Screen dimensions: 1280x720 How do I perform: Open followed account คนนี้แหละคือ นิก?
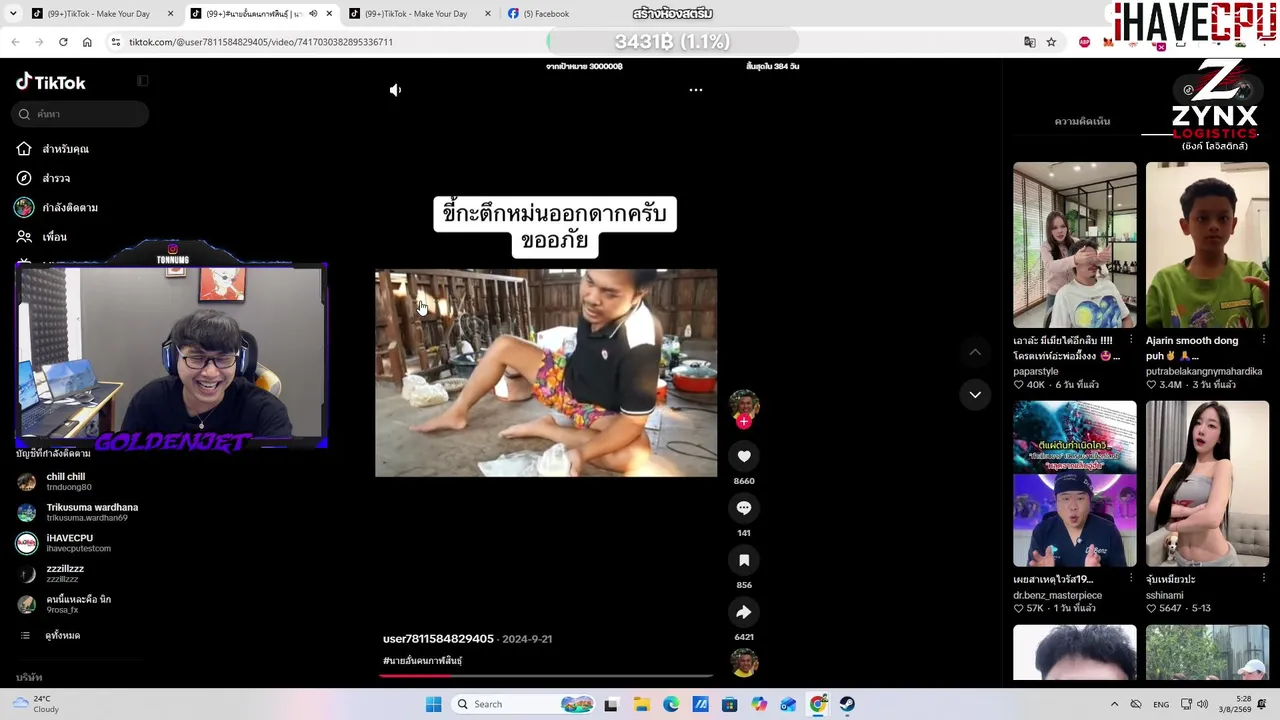pyautogui.click(x=64, y=604)
